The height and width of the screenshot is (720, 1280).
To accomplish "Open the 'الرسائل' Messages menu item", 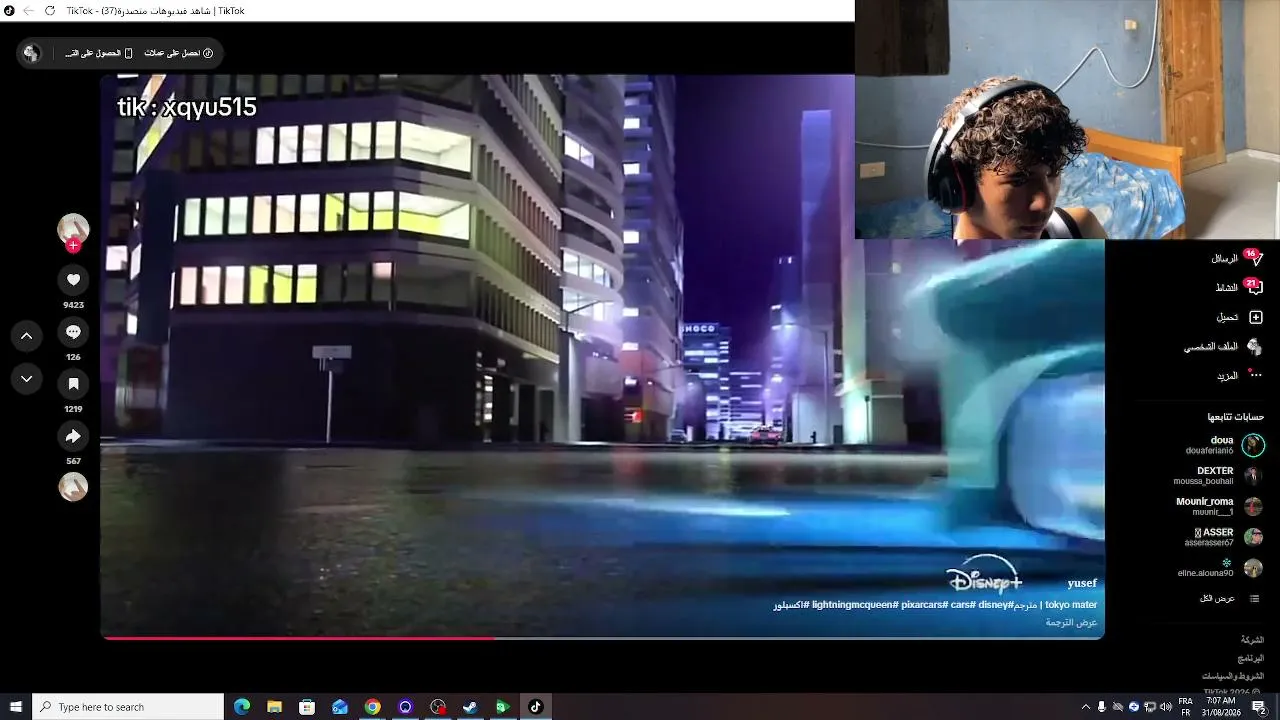I will click(x=1225, y=258).
